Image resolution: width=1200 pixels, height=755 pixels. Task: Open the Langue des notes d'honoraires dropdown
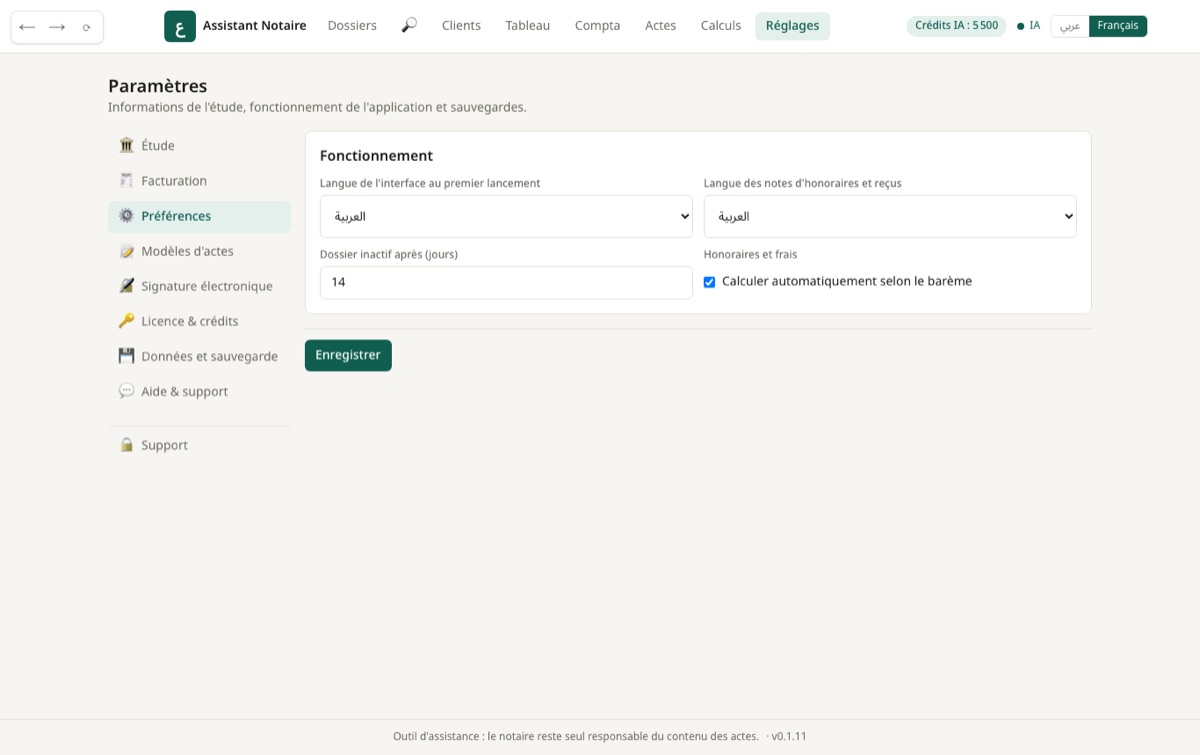point(890,216)
